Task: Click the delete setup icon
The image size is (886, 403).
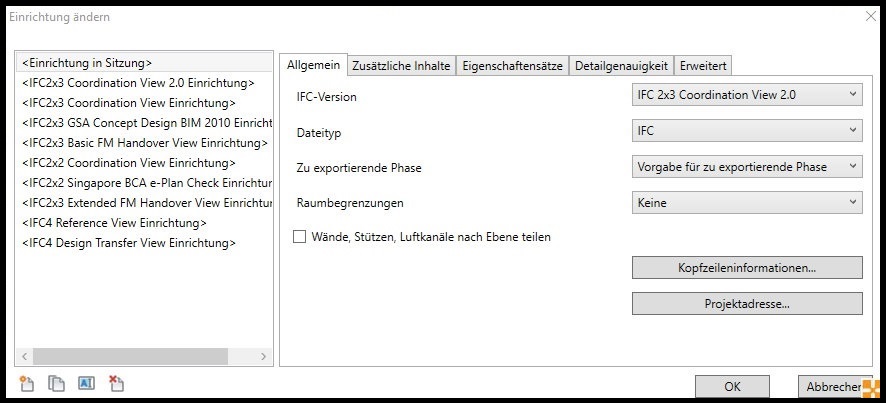Action: [x=115, y=383]
